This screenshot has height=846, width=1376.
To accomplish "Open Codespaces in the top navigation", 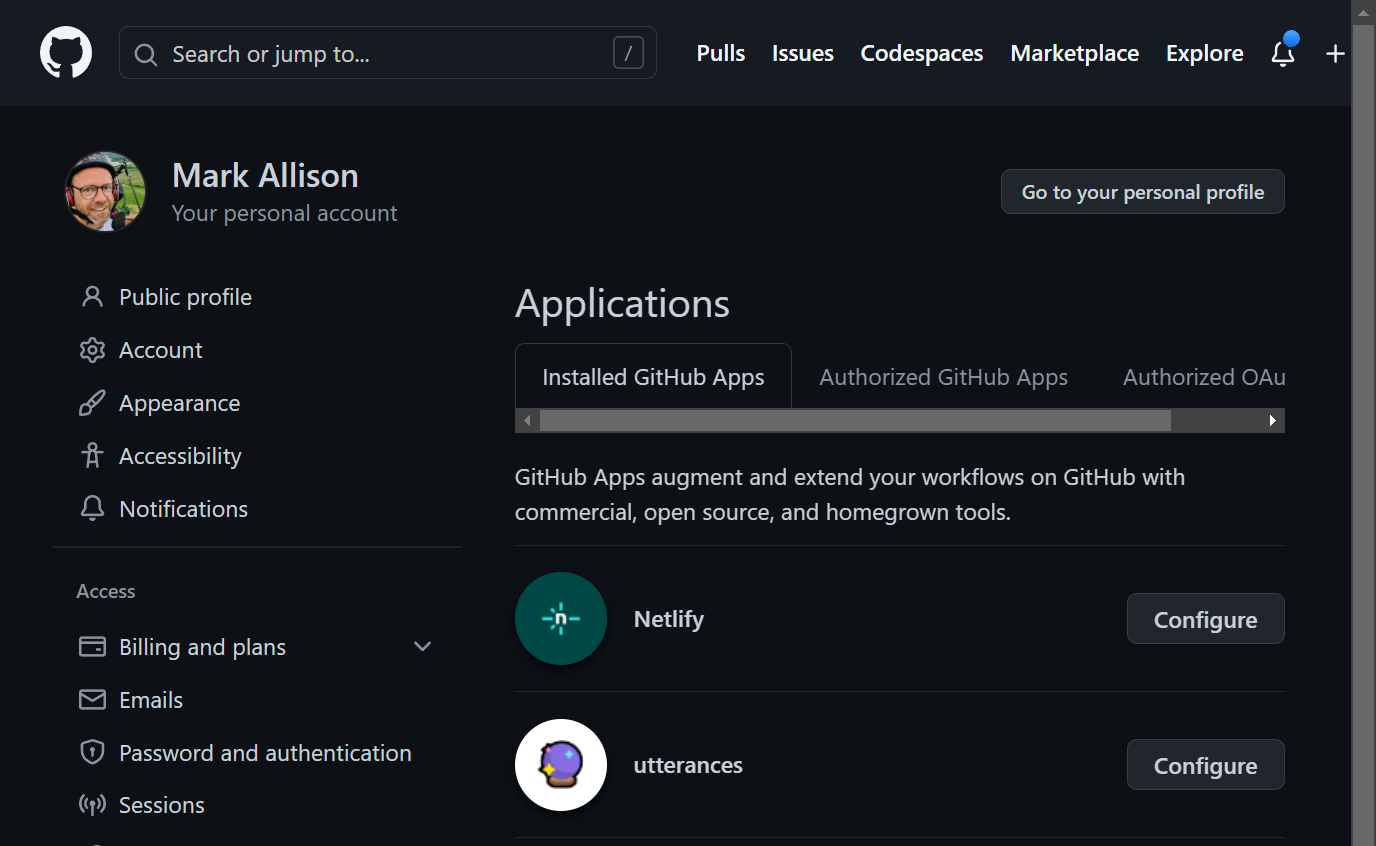I will 922,54.
